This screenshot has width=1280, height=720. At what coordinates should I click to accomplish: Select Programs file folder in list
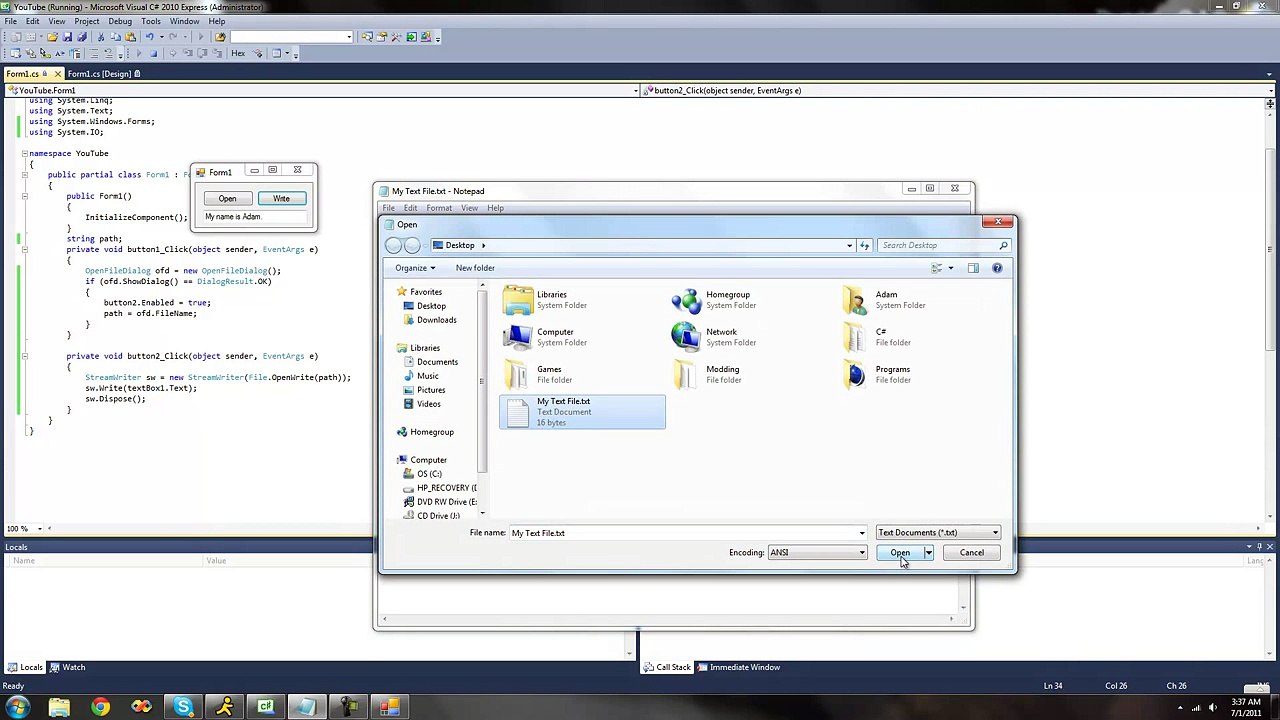(920, 374)
